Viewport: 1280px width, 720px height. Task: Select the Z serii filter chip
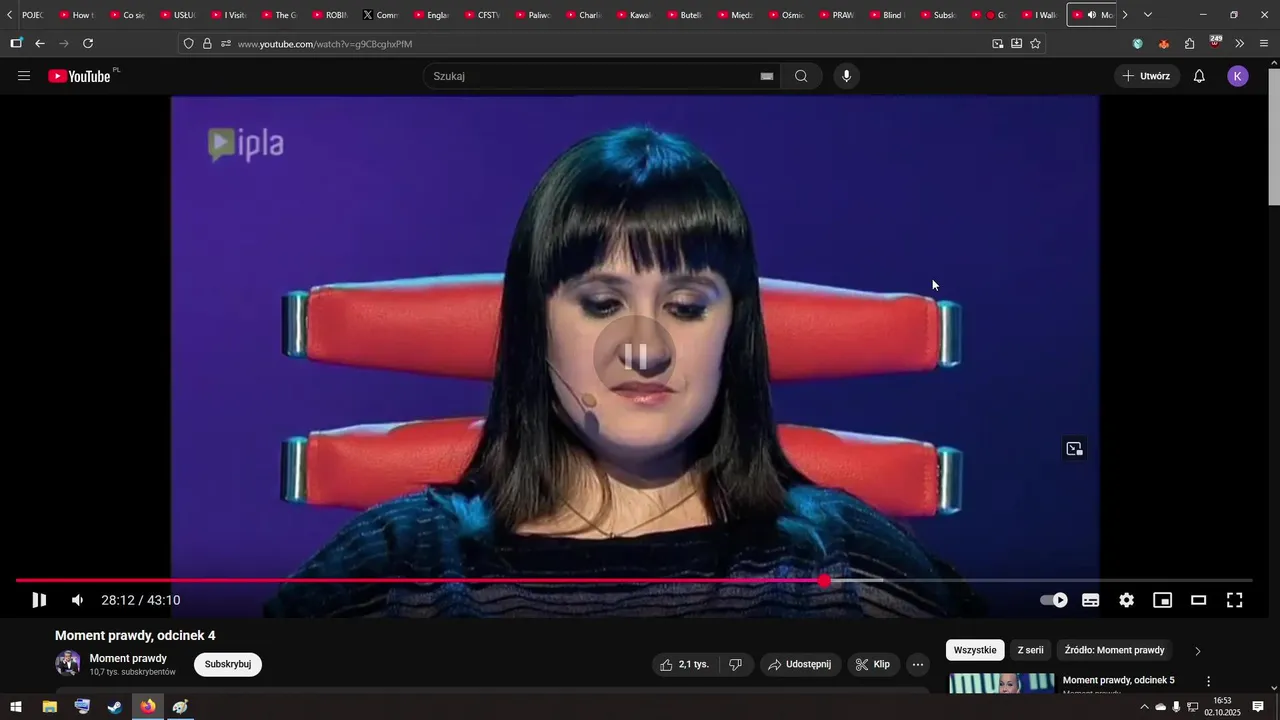point(1030,650)
